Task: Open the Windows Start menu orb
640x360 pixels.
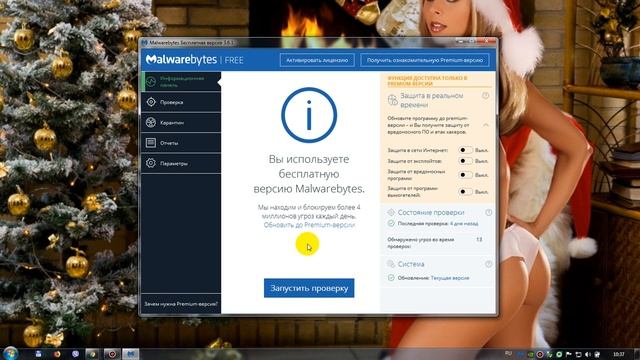Action: pos(10,353)
